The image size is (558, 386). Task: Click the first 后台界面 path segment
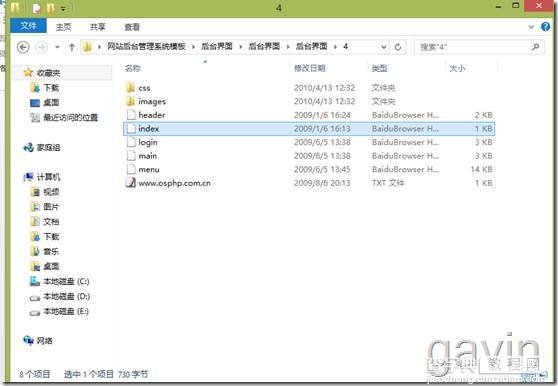coord(217,46)
